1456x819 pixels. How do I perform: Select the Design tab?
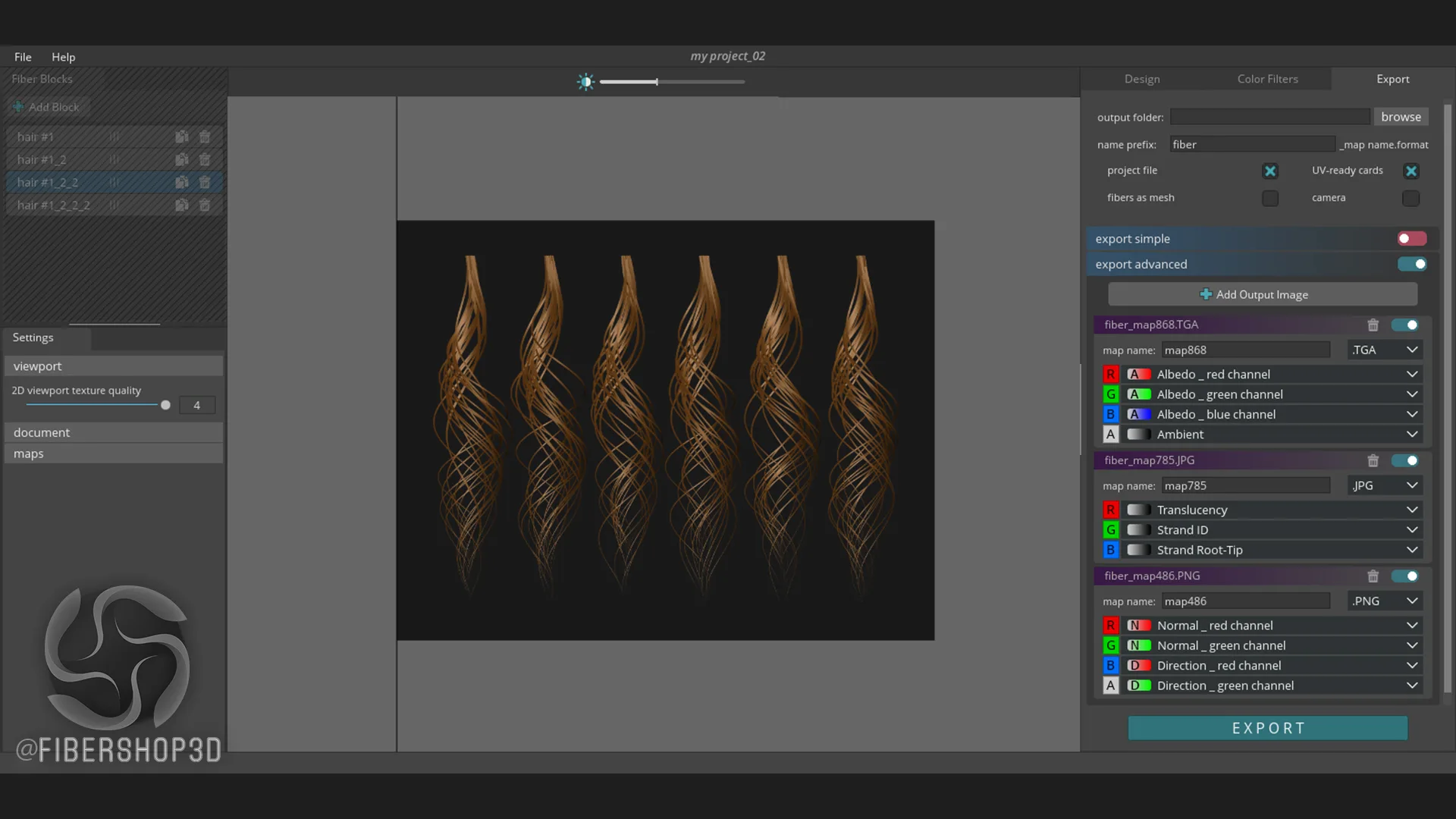point(1142,79)
